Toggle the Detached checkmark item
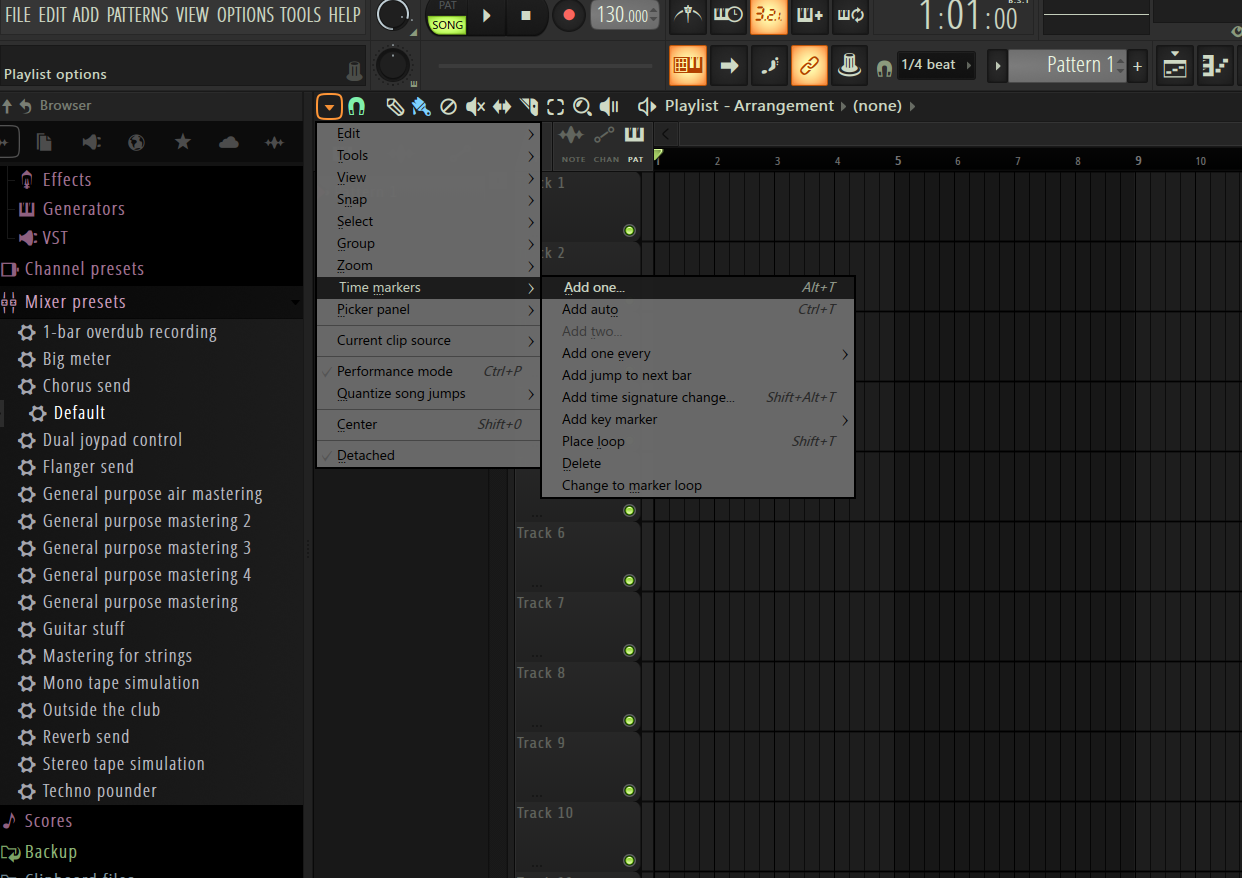Image resolution: width=1242 pixels, height=878 pixels. pos(429,456)
